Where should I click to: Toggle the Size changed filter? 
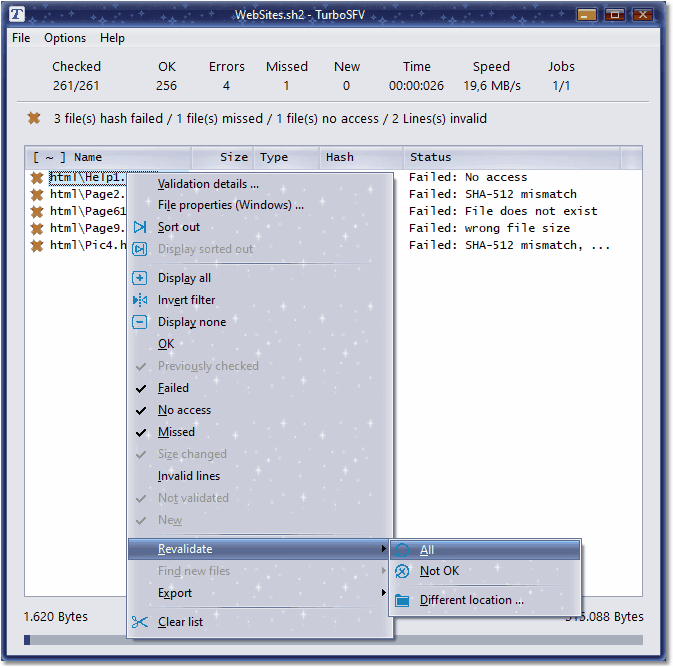click(260, 454)
